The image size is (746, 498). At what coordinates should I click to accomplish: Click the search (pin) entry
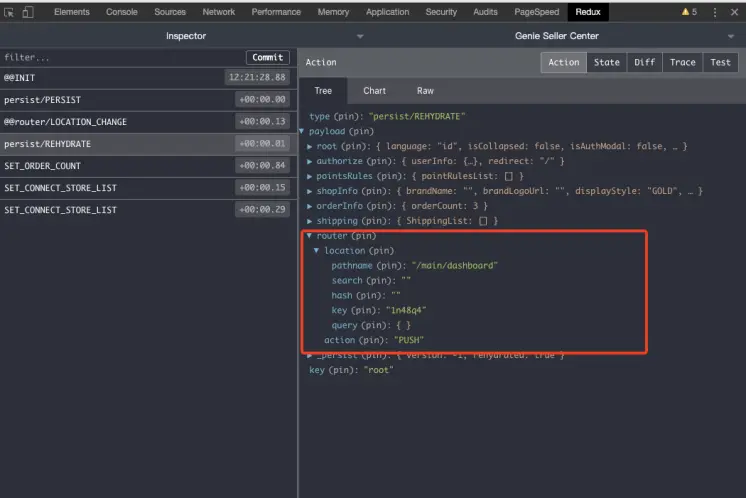pyautogui.click(x=371, y=281)
